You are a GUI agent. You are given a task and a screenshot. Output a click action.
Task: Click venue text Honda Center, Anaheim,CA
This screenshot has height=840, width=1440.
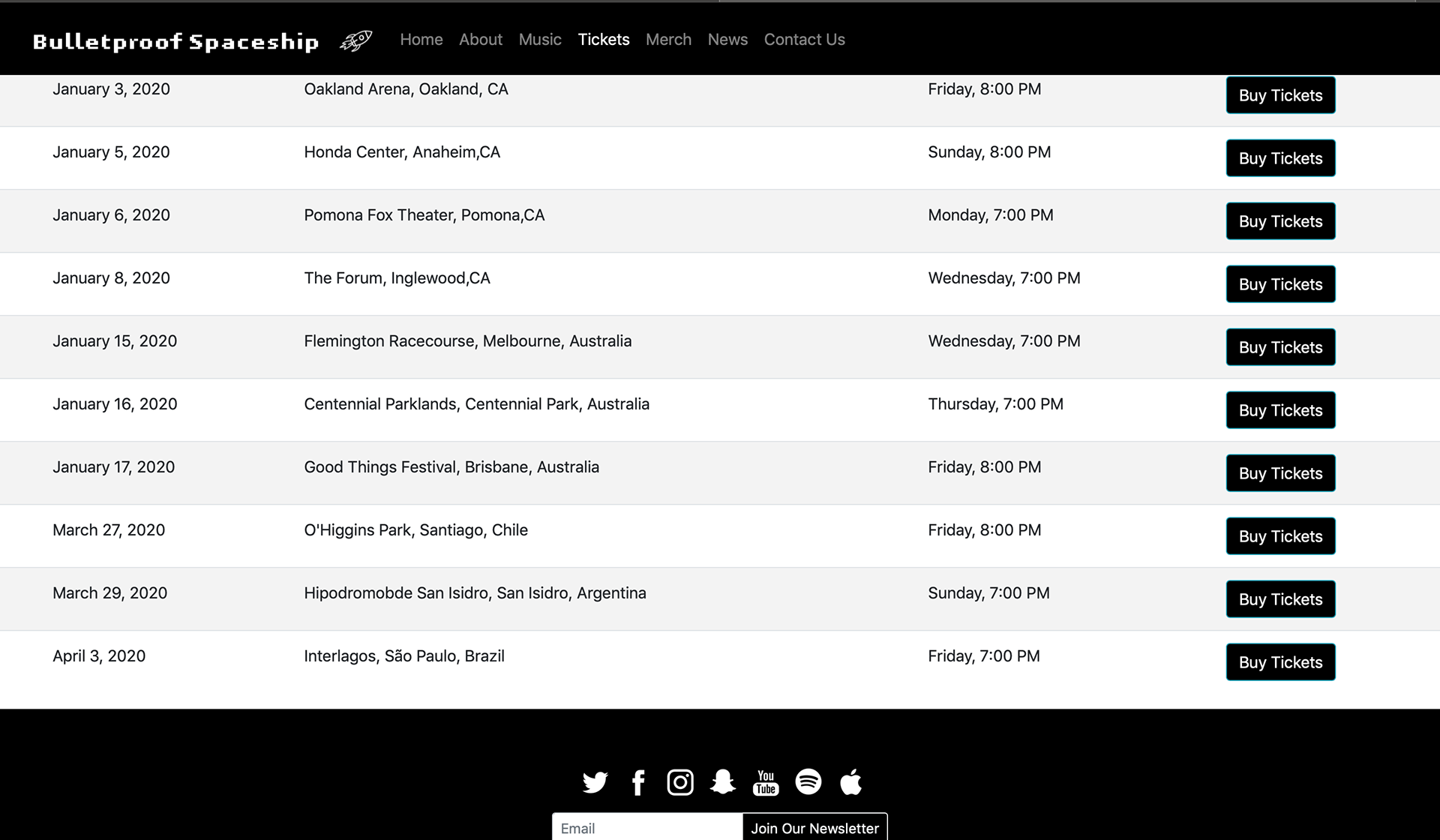(402, 152)
